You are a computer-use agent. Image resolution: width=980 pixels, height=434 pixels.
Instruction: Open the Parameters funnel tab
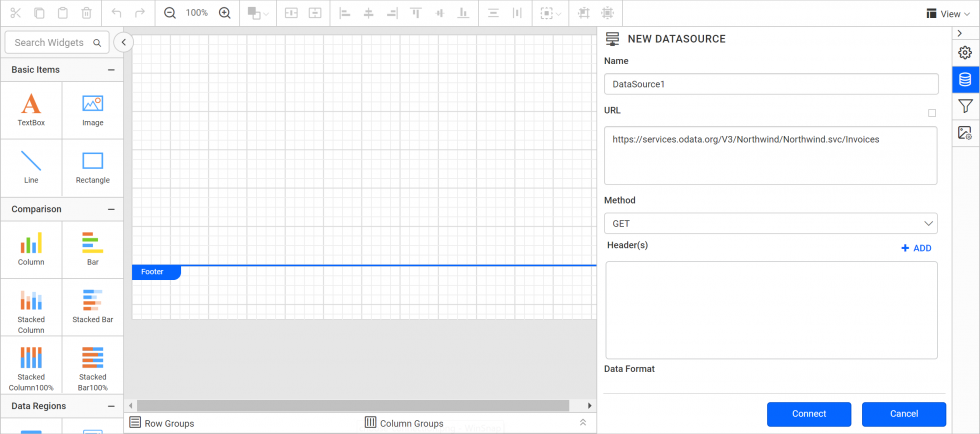pyautogui.click(x=966, y=106)
